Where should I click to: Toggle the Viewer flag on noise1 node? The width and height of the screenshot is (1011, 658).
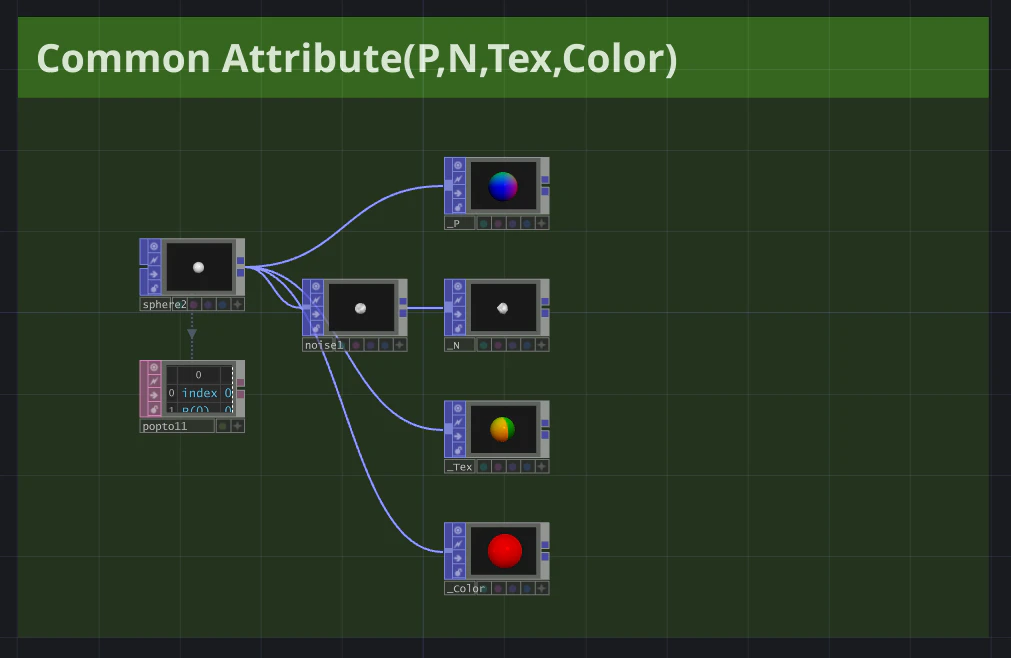316,287
